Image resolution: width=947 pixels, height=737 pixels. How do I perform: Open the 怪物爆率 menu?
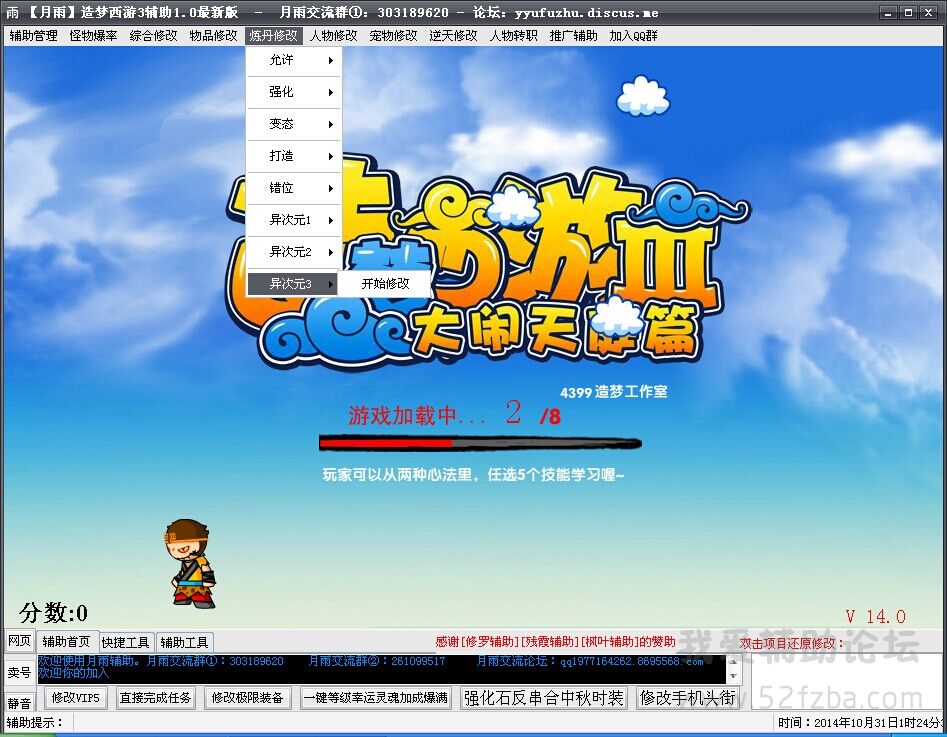click(93, 36)
